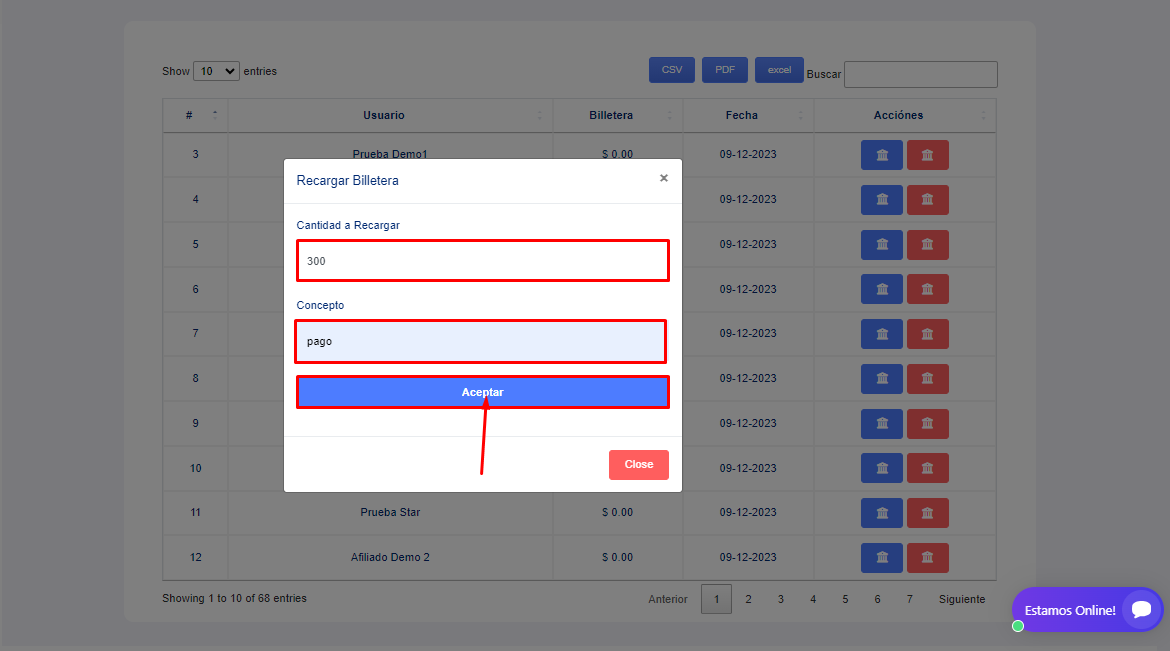Go to page 7 of results
Viewport: 1170px width, 651px height.
coord(909,599)
